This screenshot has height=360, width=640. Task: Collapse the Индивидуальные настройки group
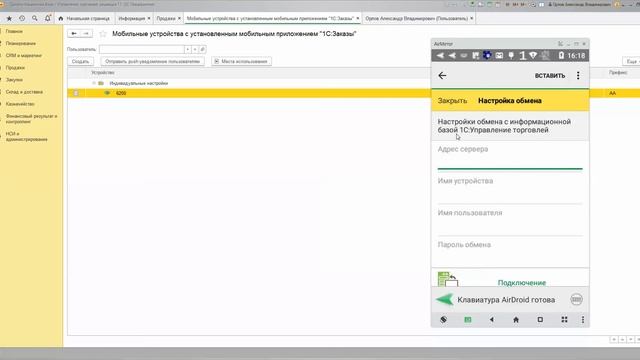click(94, 83)
